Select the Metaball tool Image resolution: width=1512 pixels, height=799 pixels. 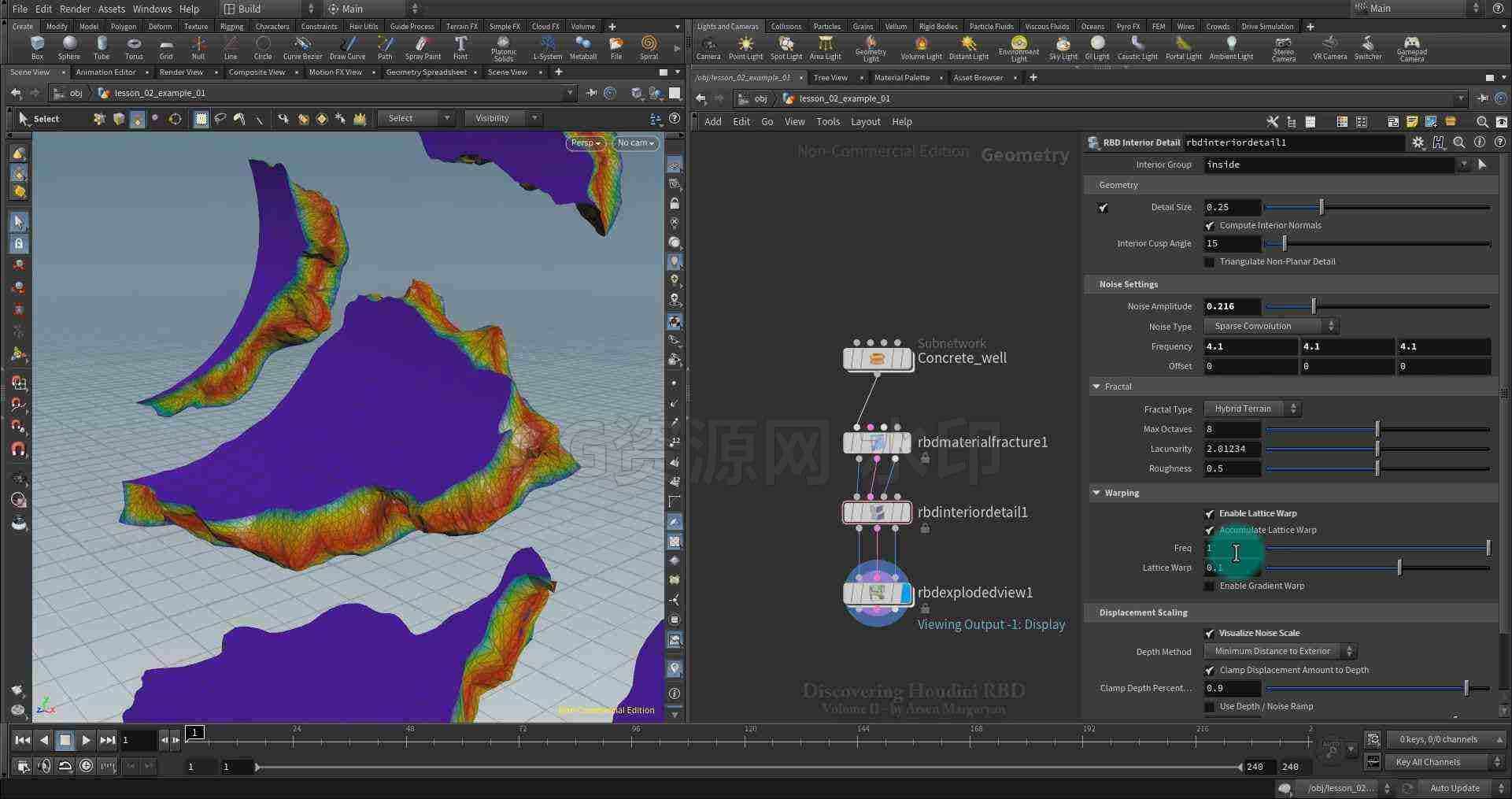[583, 47]
